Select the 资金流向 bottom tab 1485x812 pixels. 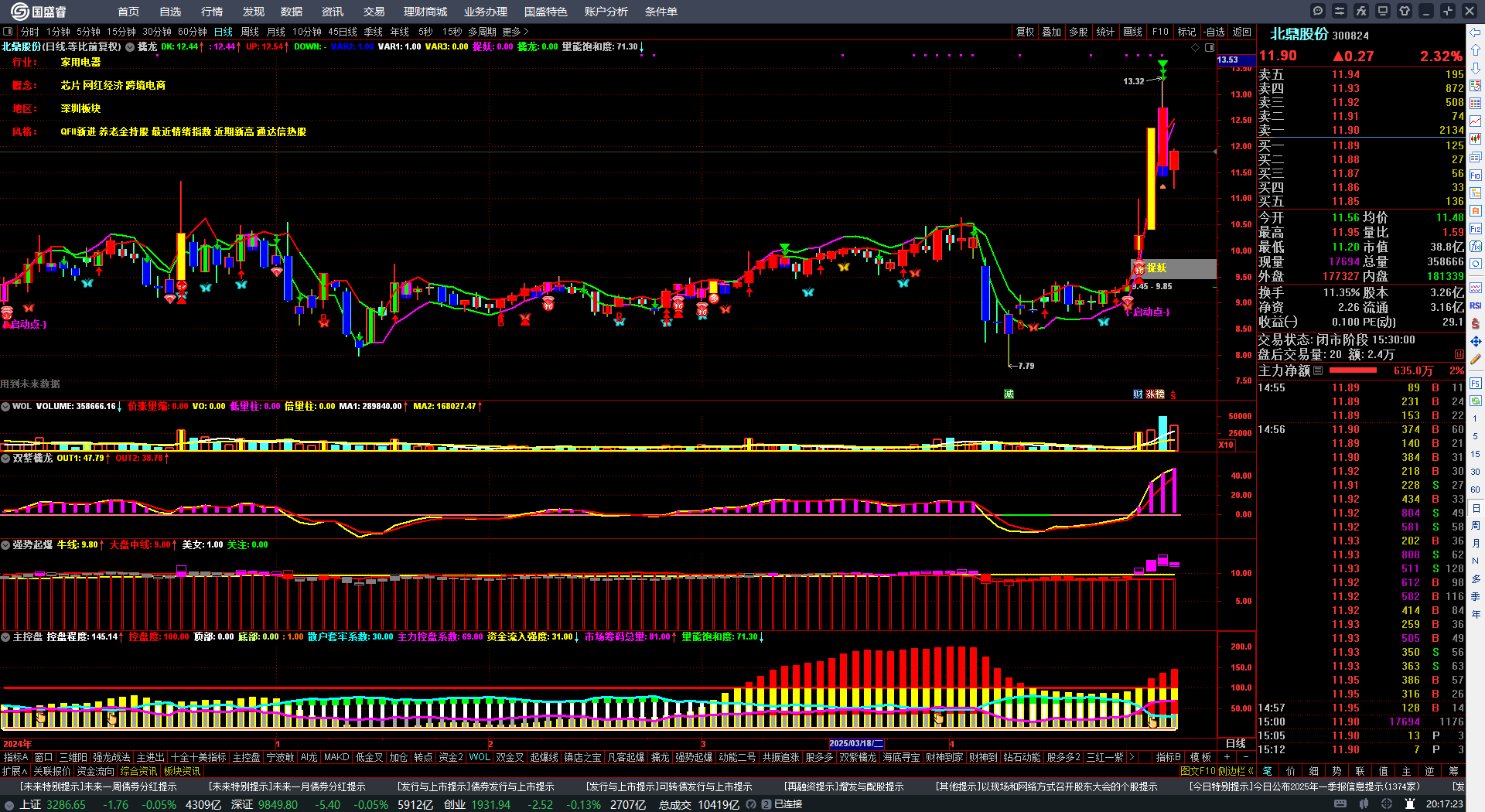[95, 771]
